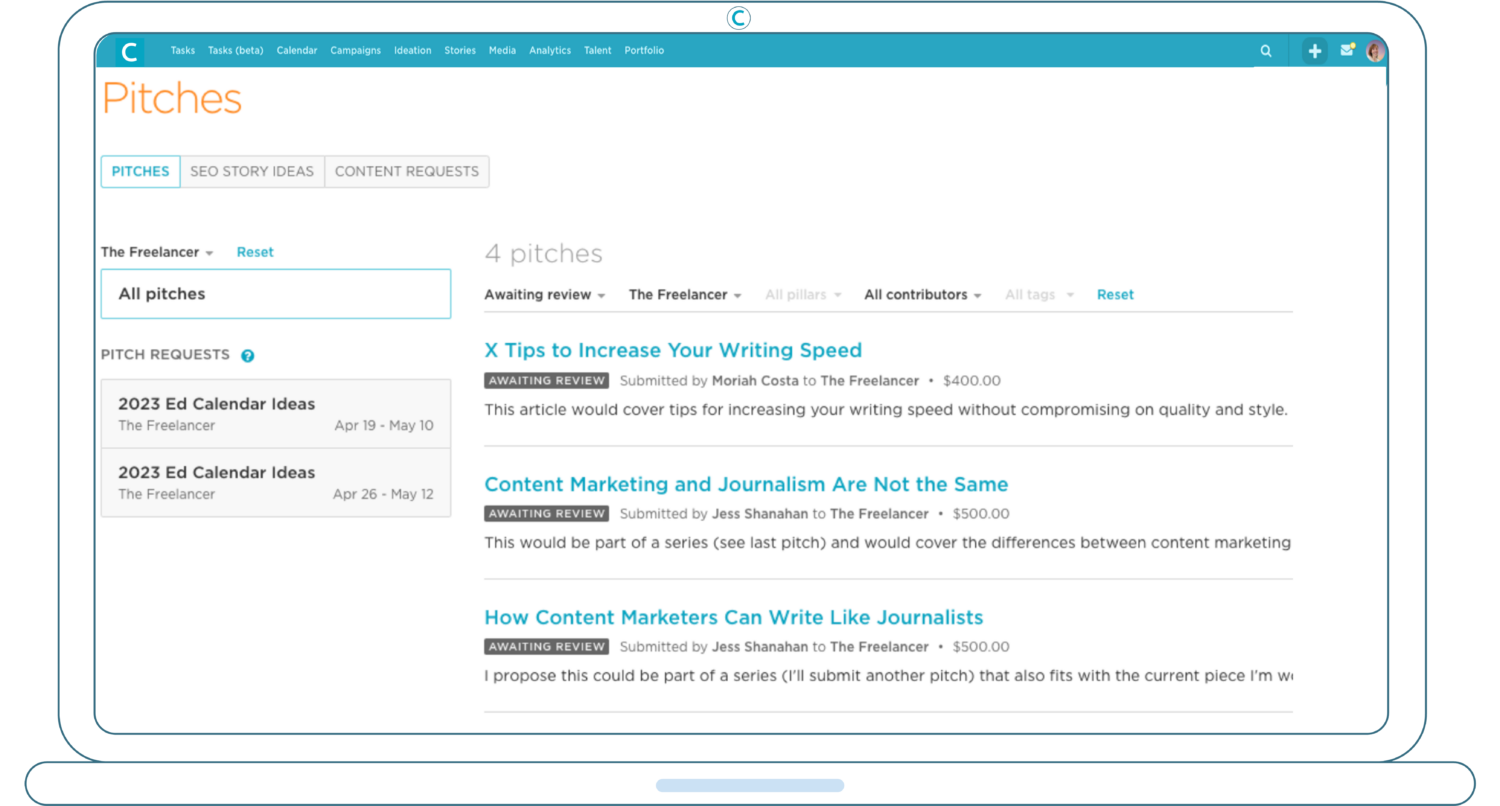Open The Freelancer publication filter above pitches
This screenshot has height=806, width=1500.
click(684, 295)
